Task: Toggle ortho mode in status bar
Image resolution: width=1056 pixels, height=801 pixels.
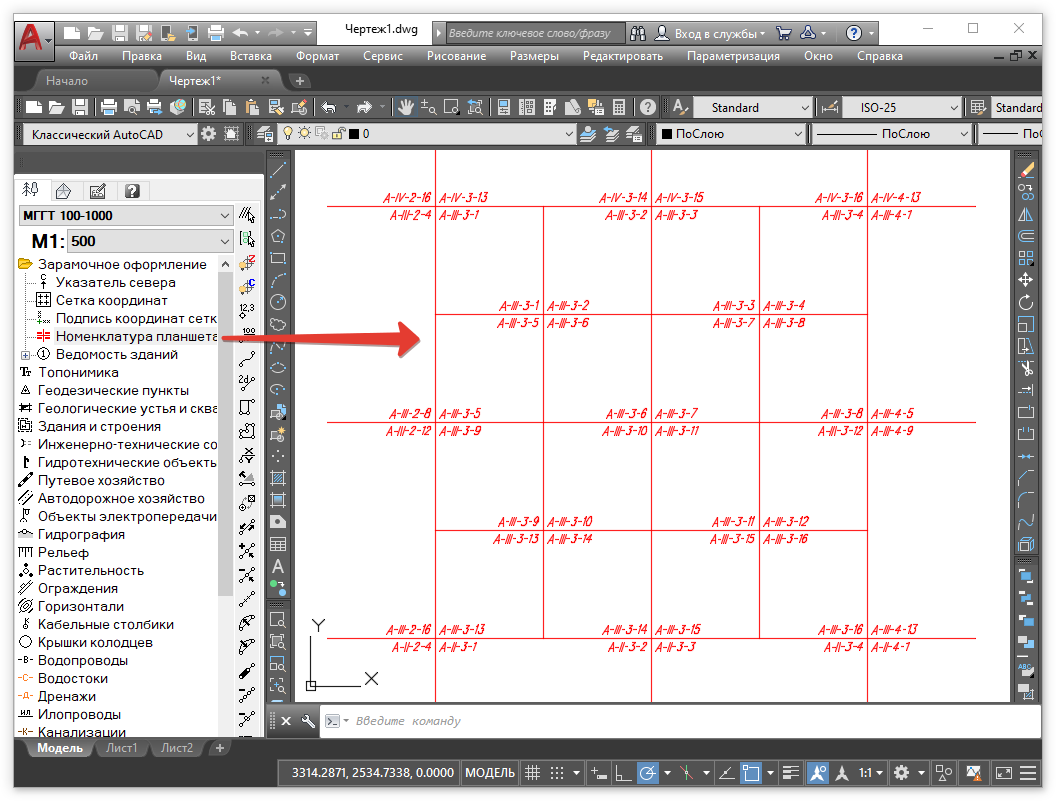Action: (x=622, y=772)
